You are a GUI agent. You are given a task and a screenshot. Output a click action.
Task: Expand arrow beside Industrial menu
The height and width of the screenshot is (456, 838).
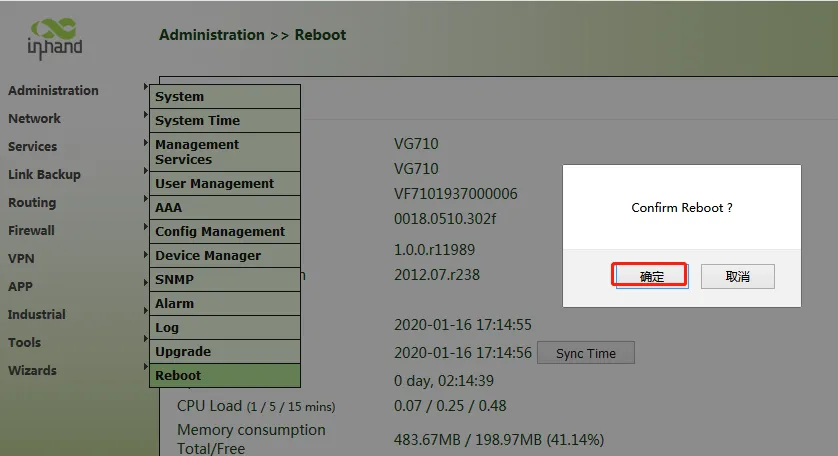145,311
